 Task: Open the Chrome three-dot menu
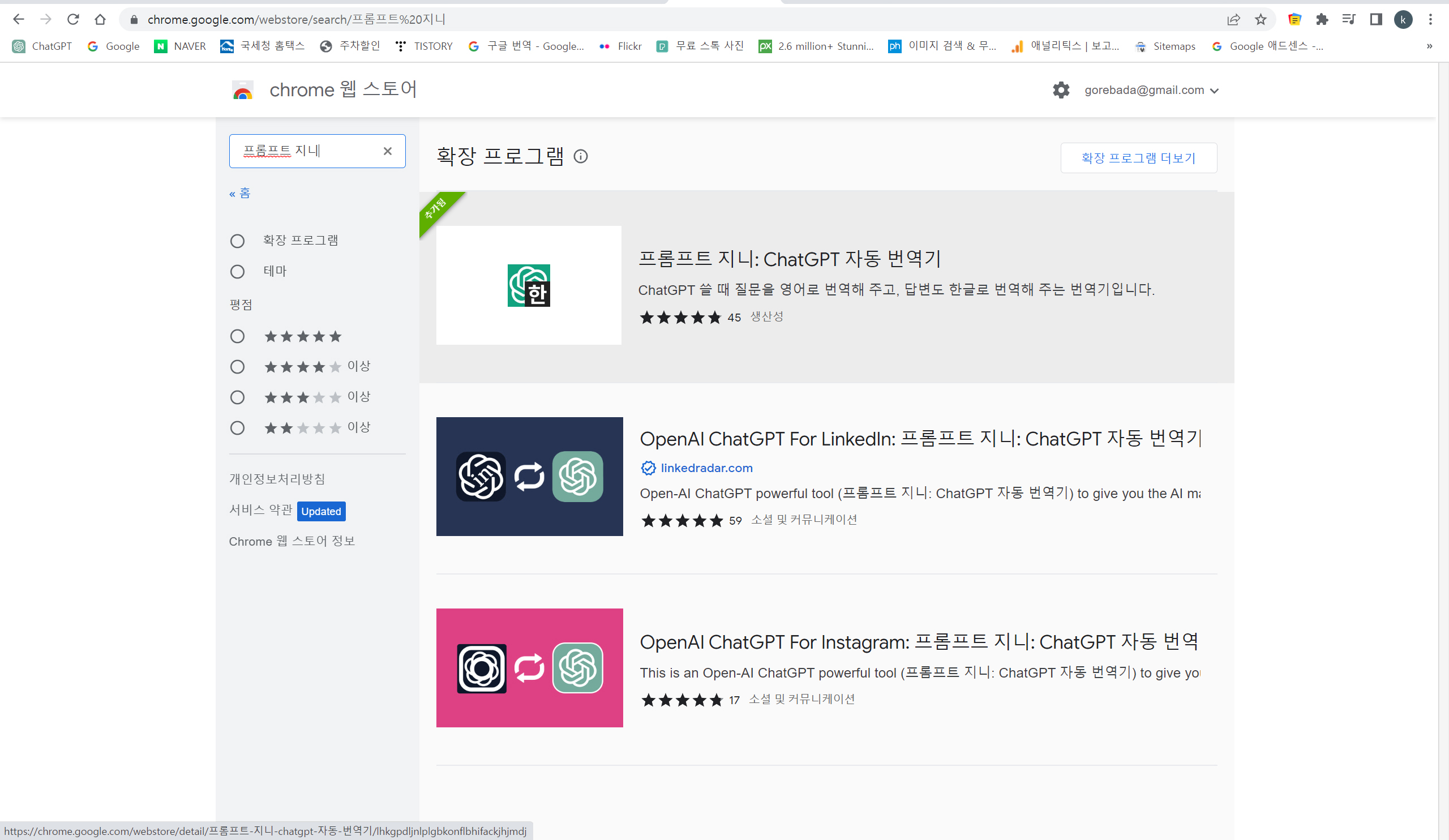point(1430,20)
